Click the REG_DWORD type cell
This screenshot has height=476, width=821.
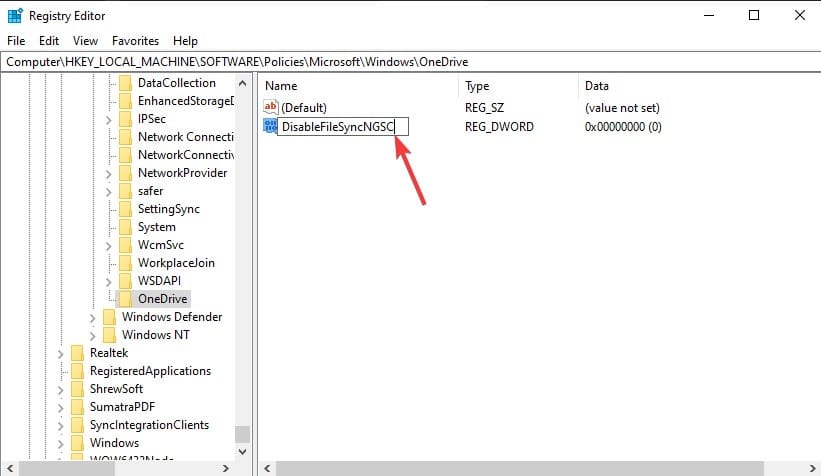point(499,127)
